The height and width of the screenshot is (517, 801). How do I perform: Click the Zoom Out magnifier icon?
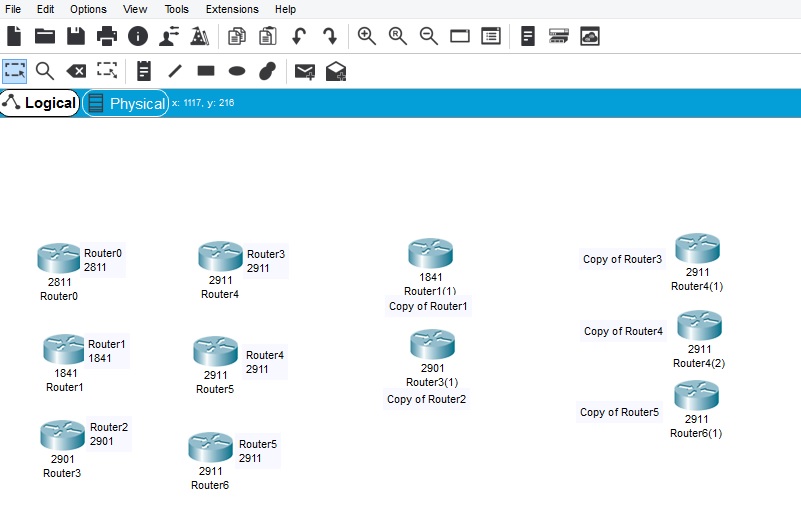click(429, 36)
